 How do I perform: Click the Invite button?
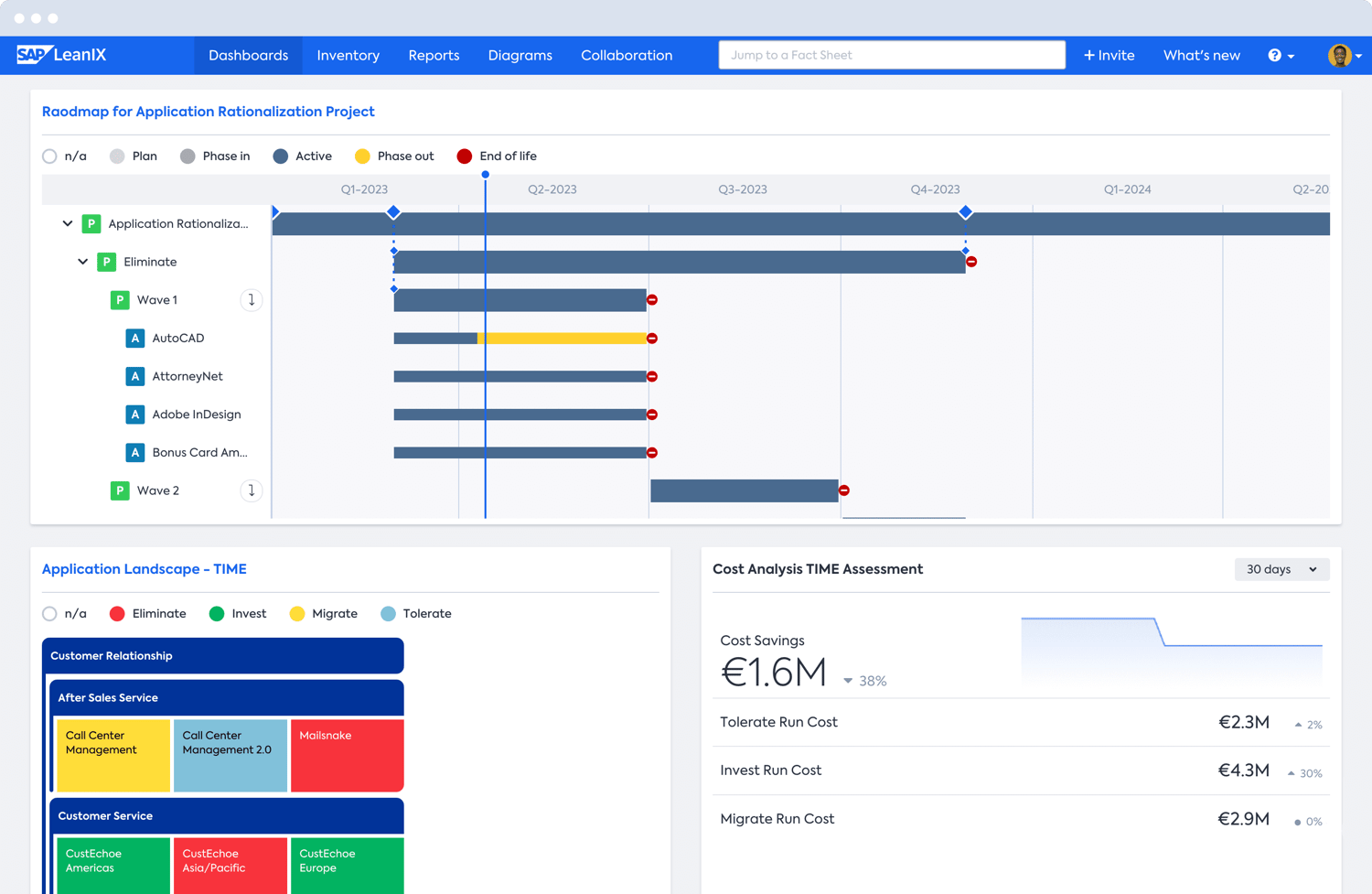pyautogui.click(x=1109, y=55)
